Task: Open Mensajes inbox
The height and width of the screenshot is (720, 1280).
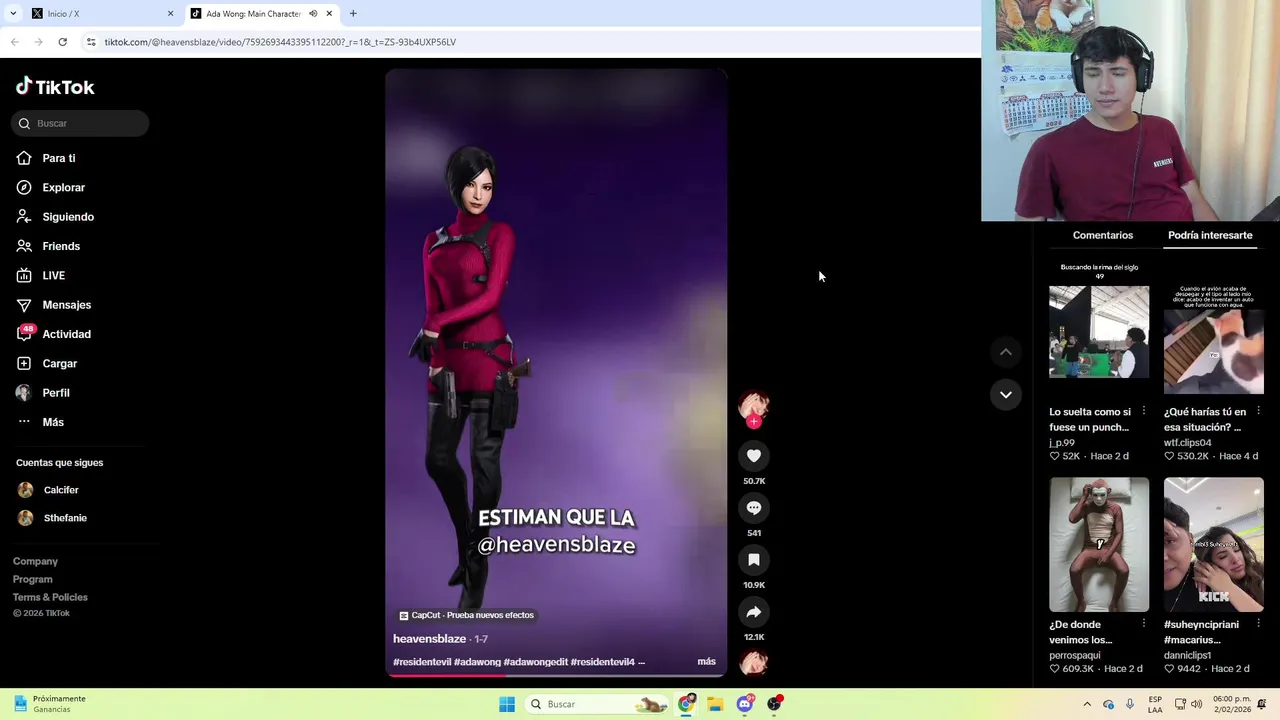Action: [x=54, y=305]
